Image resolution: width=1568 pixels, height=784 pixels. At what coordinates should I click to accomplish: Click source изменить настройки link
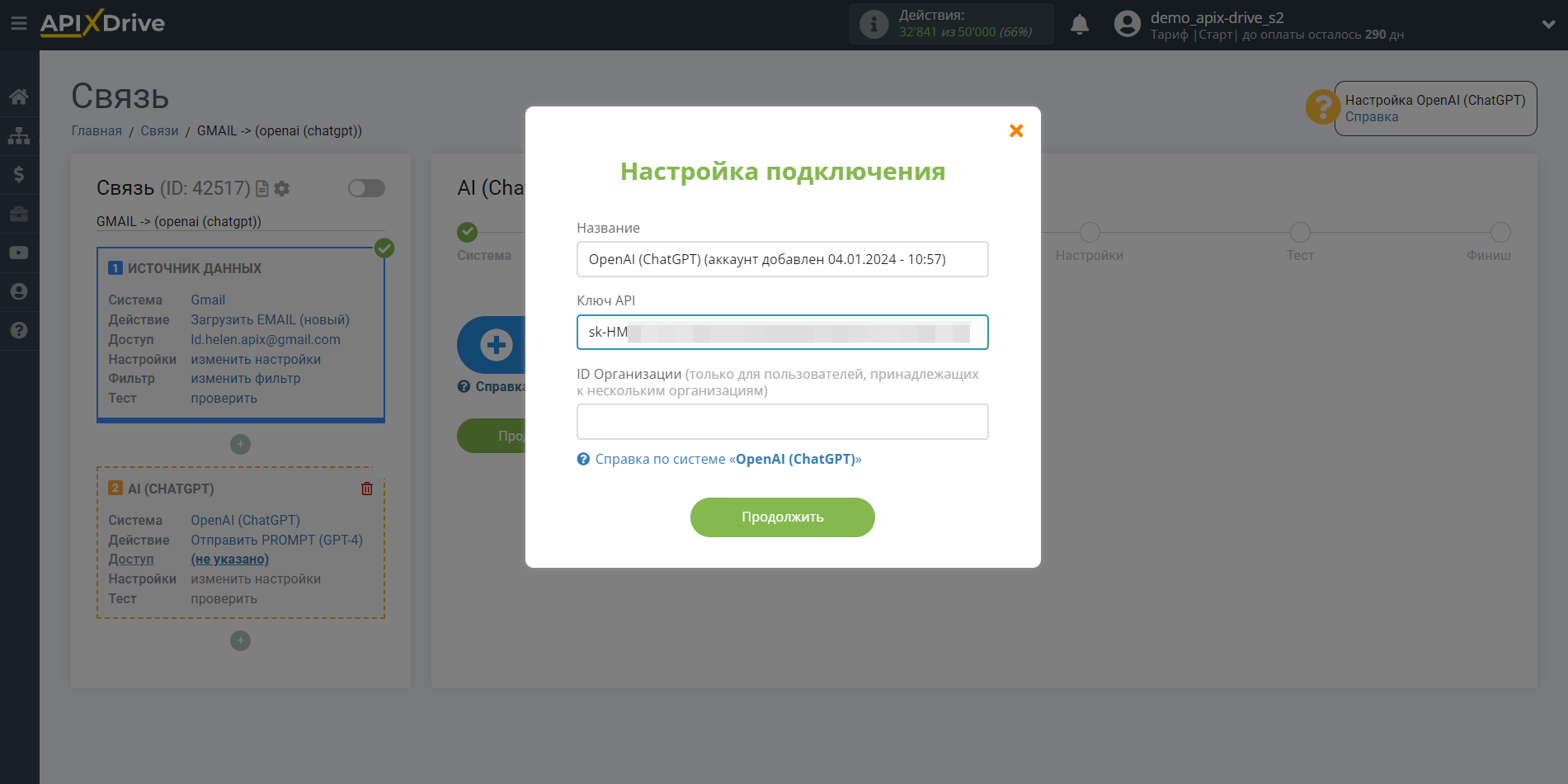tap(256, 359)
